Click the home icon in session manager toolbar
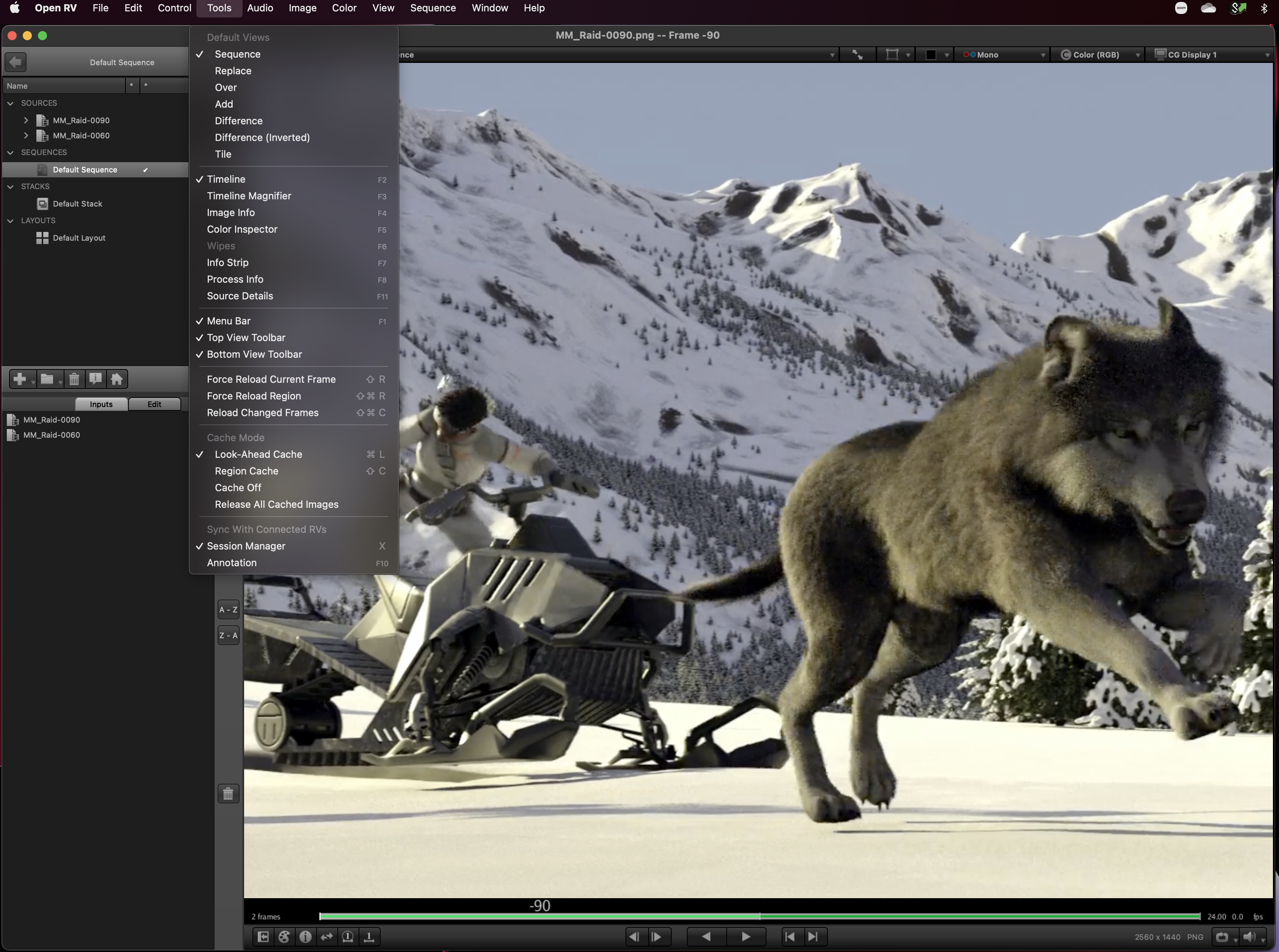The image size is (1279, 952). click(x=116, y=379)
